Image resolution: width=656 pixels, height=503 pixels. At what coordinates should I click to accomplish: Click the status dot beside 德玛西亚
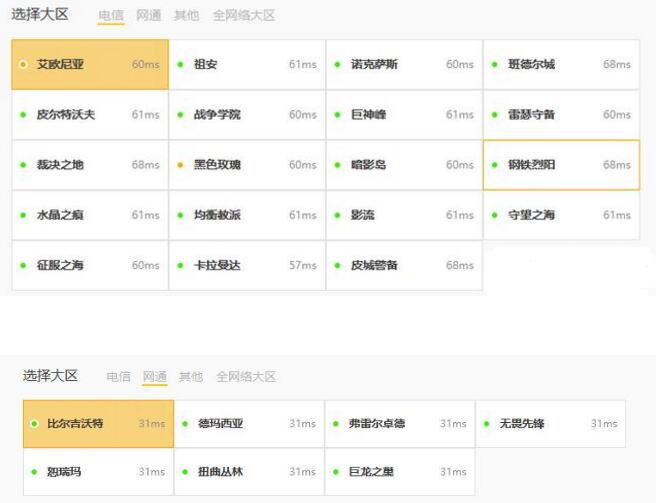185,424
